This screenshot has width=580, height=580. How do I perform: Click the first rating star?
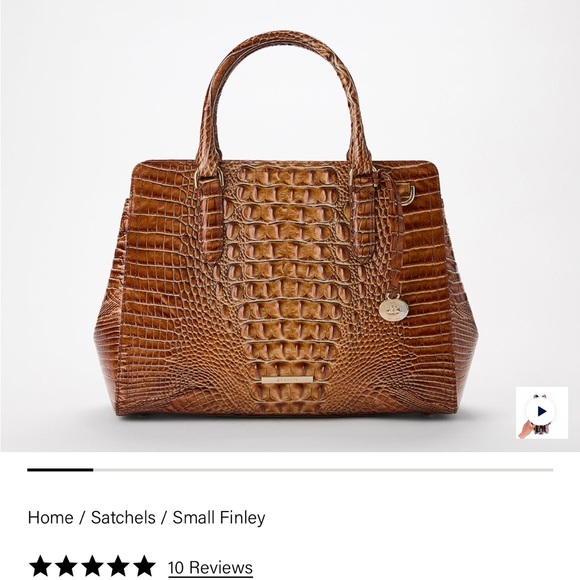click(x=40, y=566)
